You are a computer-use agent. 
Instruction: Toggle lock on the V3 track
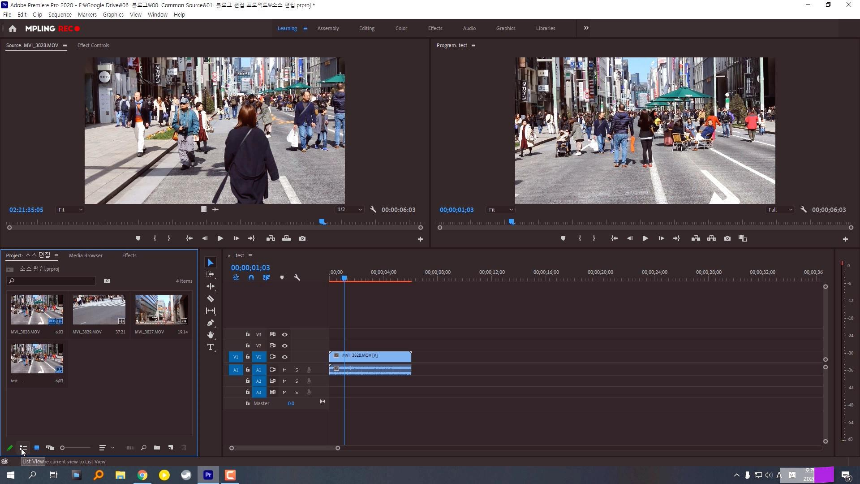248,334
